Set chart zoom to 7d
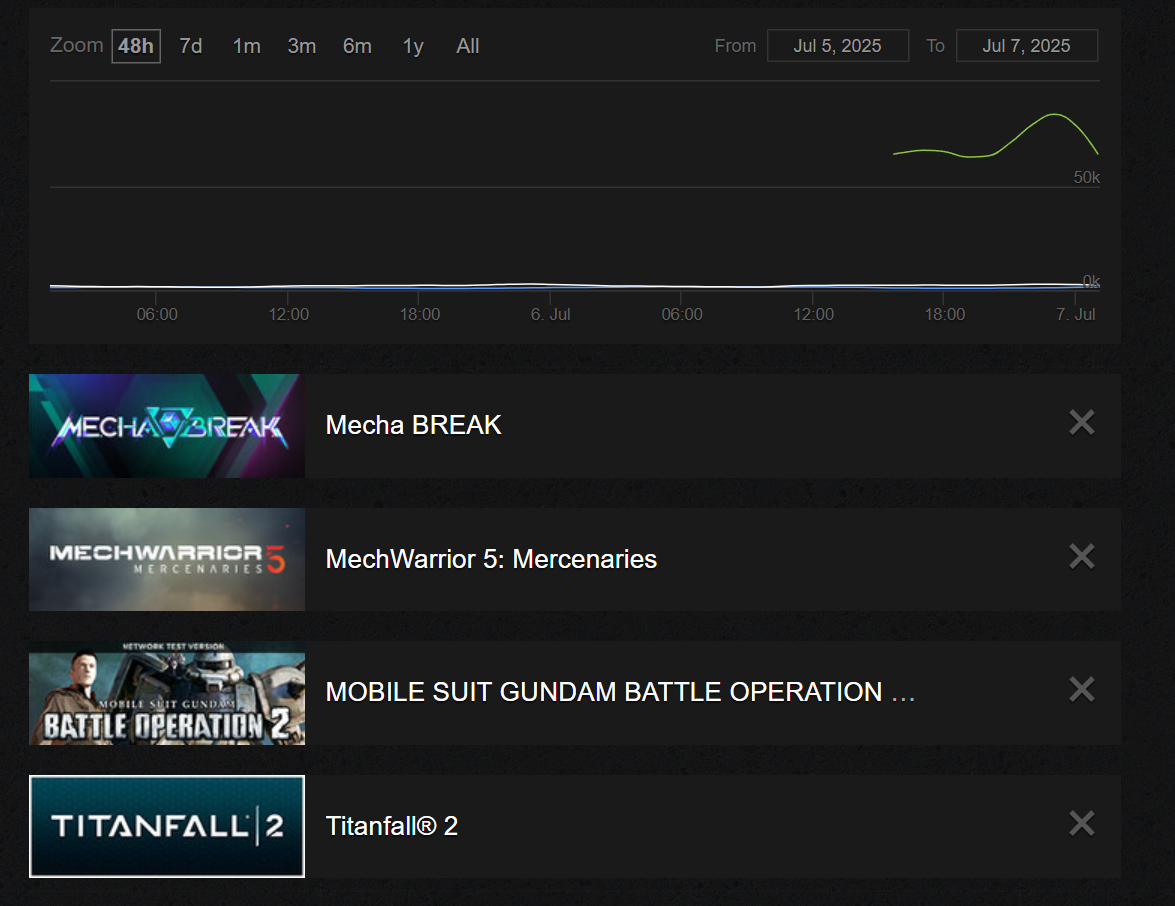 point(190,46)
